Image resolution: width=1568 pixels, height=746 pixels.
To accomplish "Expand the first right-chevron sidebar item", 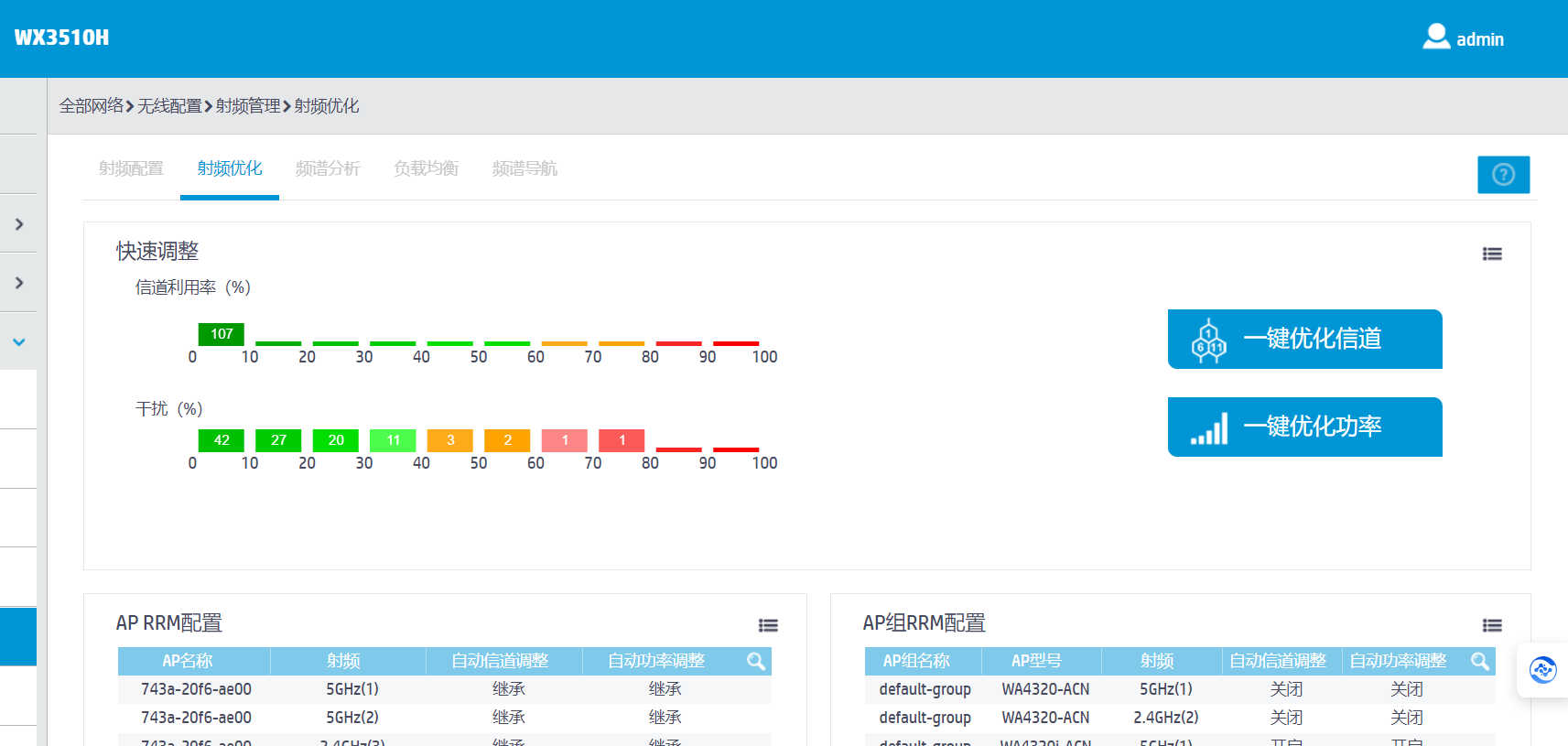I will click(x=19, y=224).
